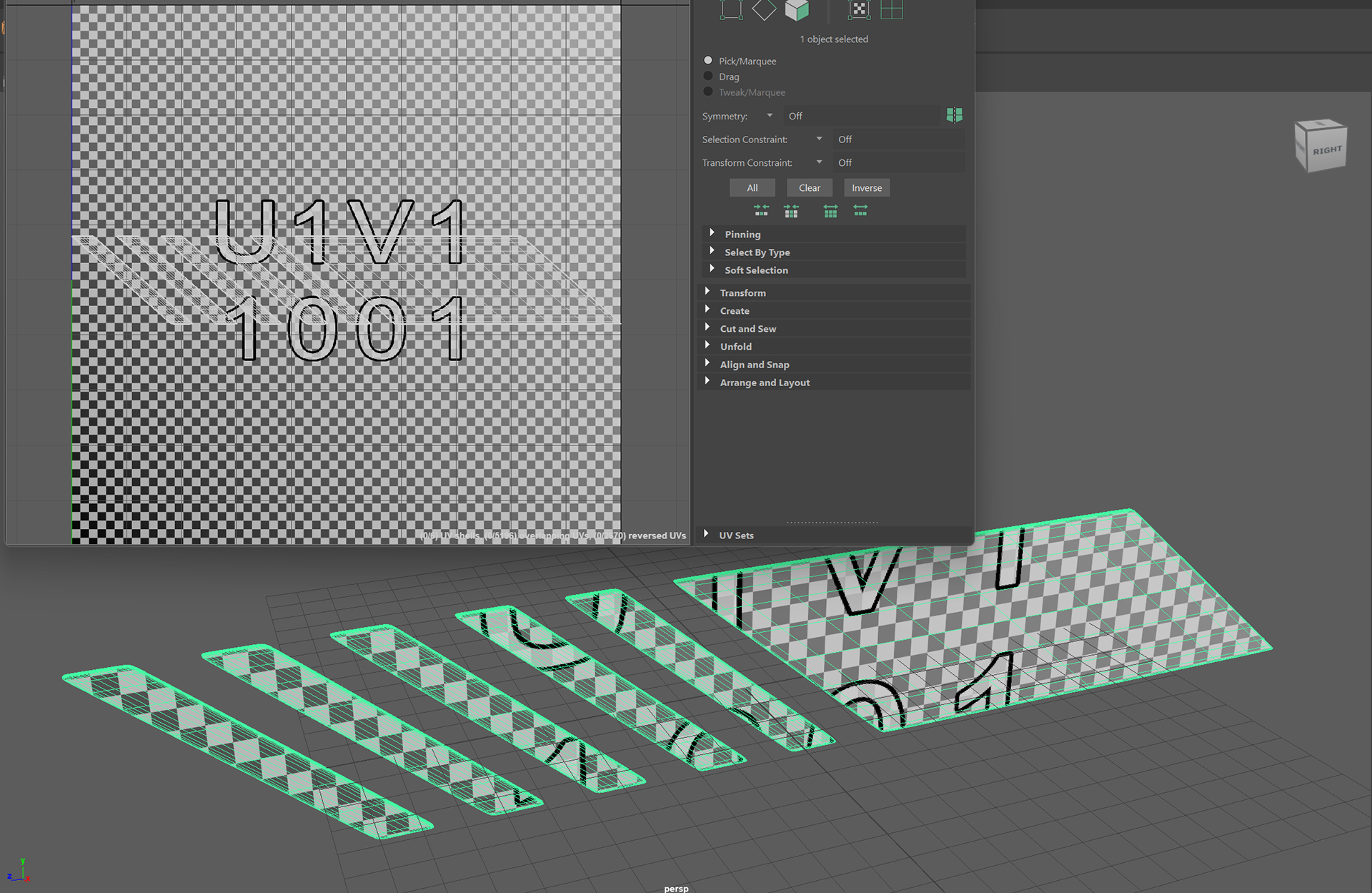The width and height of the screenshot is (1372, 893).
Task: Open the Symmetry dropdown arrow
Action: coord(770,116)
